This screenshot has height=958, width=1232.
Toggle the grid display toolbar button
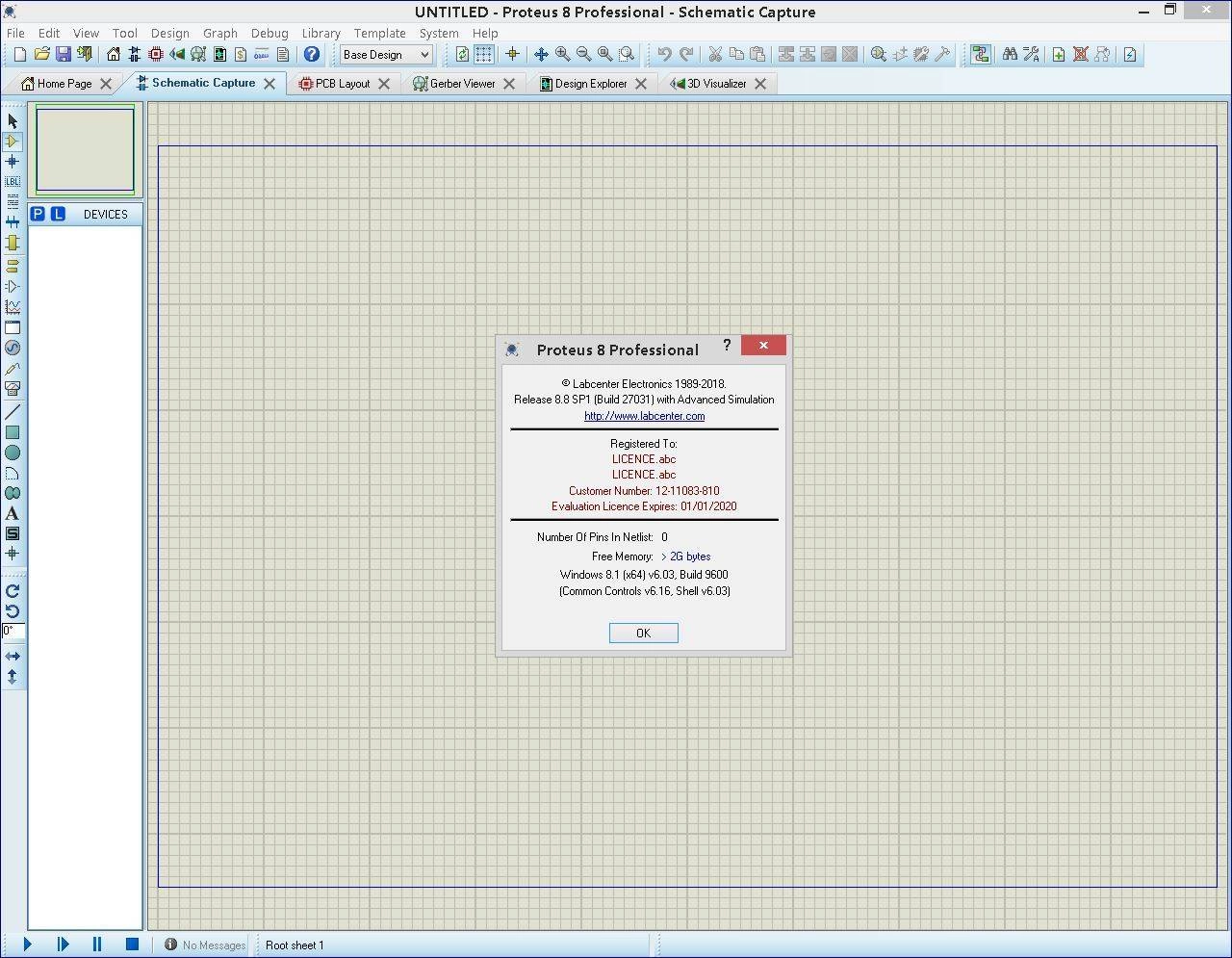pos(483,55)
